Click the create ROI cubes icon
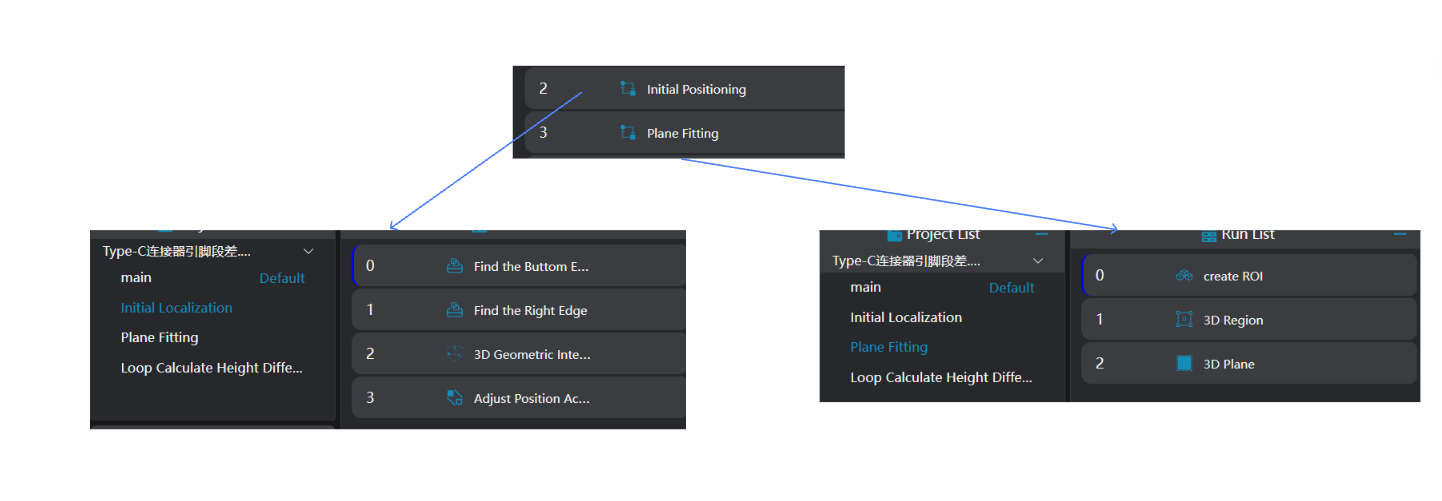This screenshot has width=1442, height=501. click(x=1184, y=276)
